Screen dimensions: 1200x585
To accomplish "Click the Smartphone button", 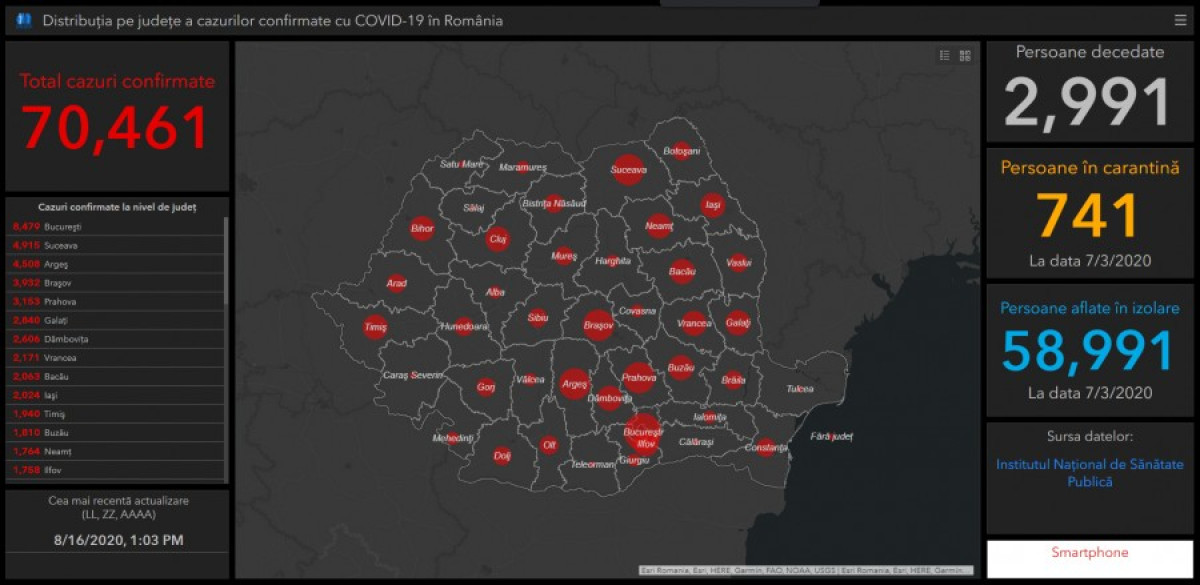I will coord(1089,553).
